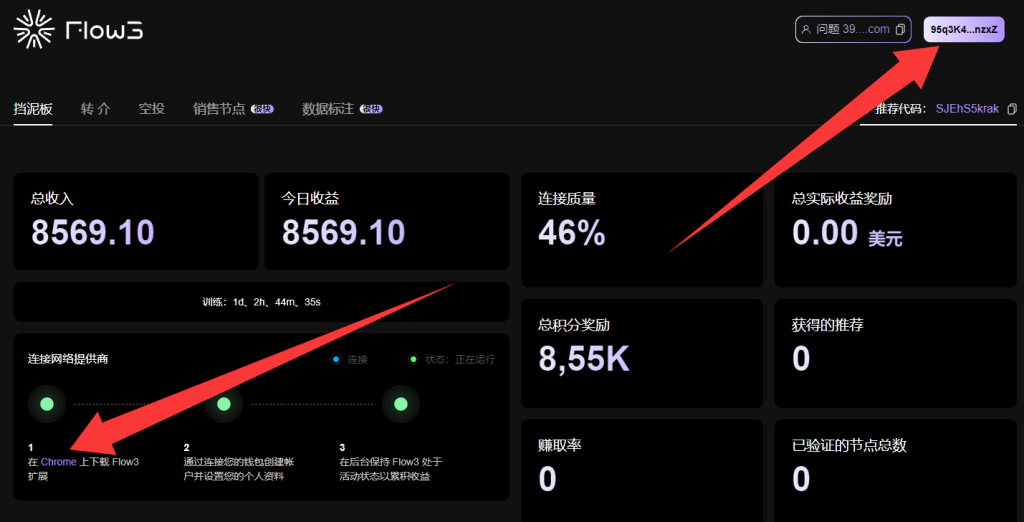
Task: Click the 获得的推荐 card value 0
Action: coord(801,358)
